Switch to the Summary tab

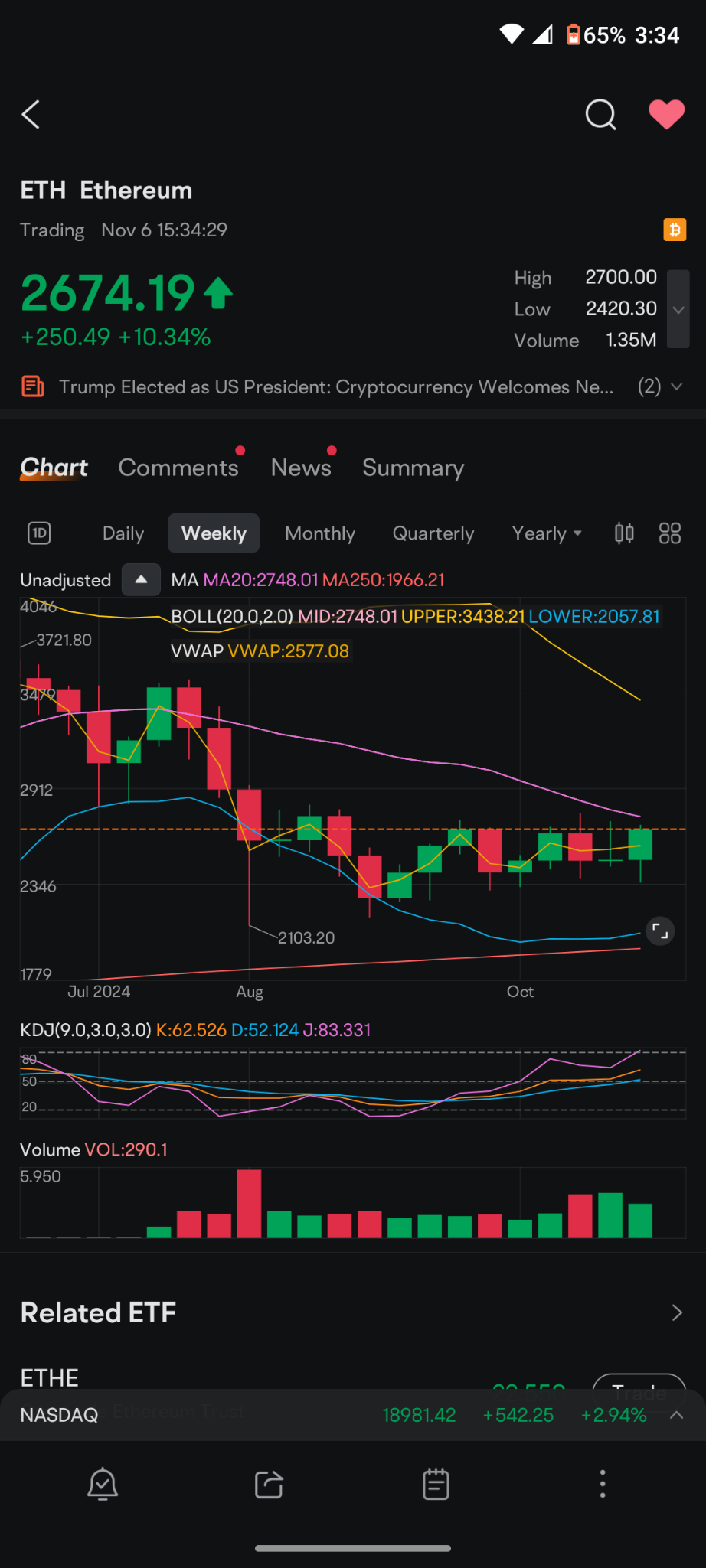(x=413, y=468)
